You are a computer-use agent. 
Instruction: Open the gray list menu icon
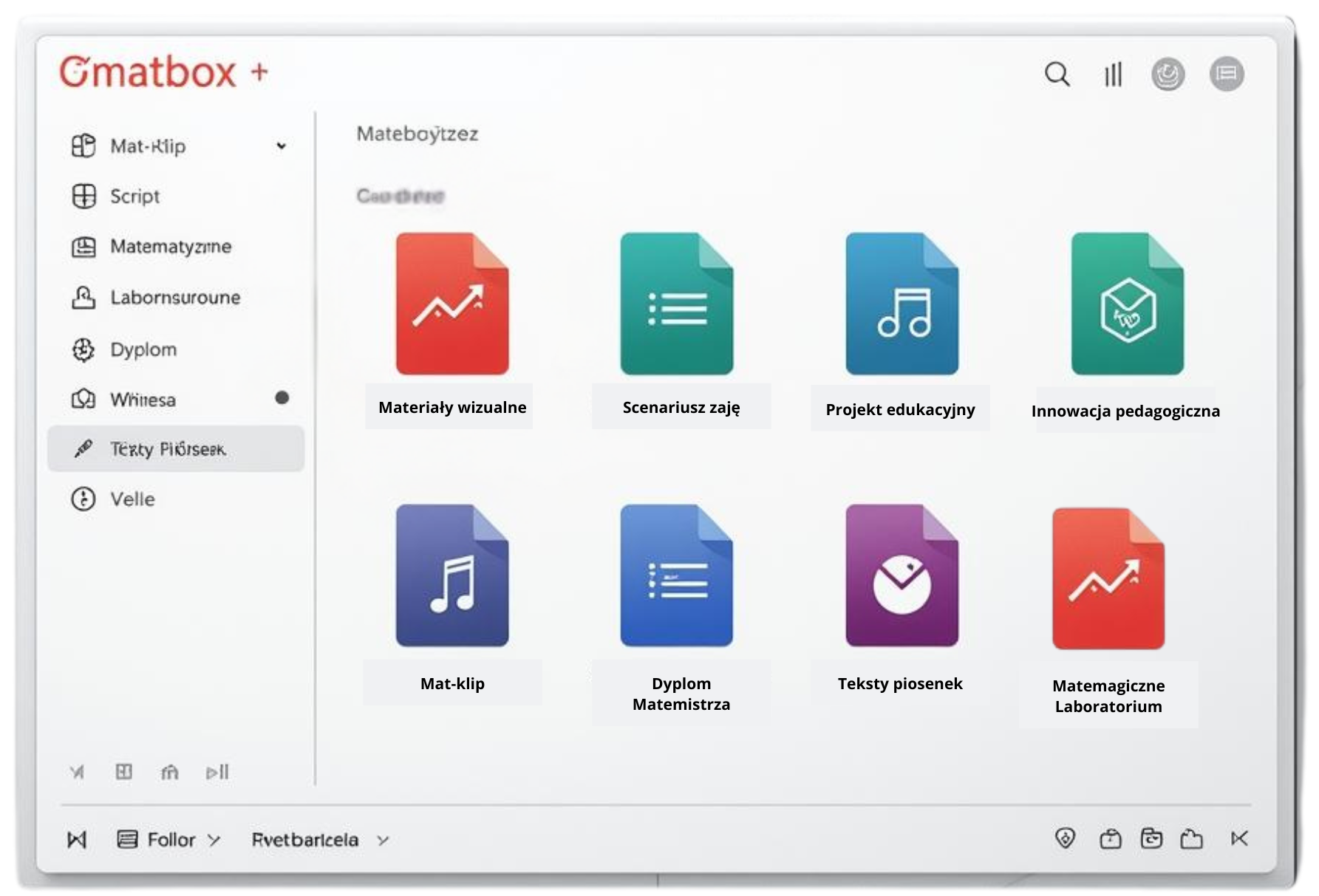[x=1227, y=74]
